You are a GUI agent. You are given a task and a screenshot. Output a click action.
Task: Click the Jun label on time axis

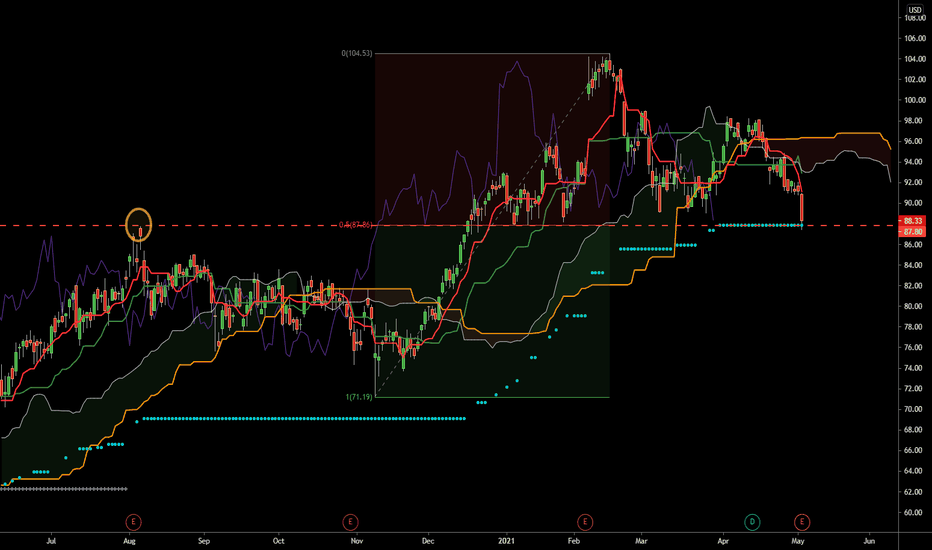click(x=869, y=541)
